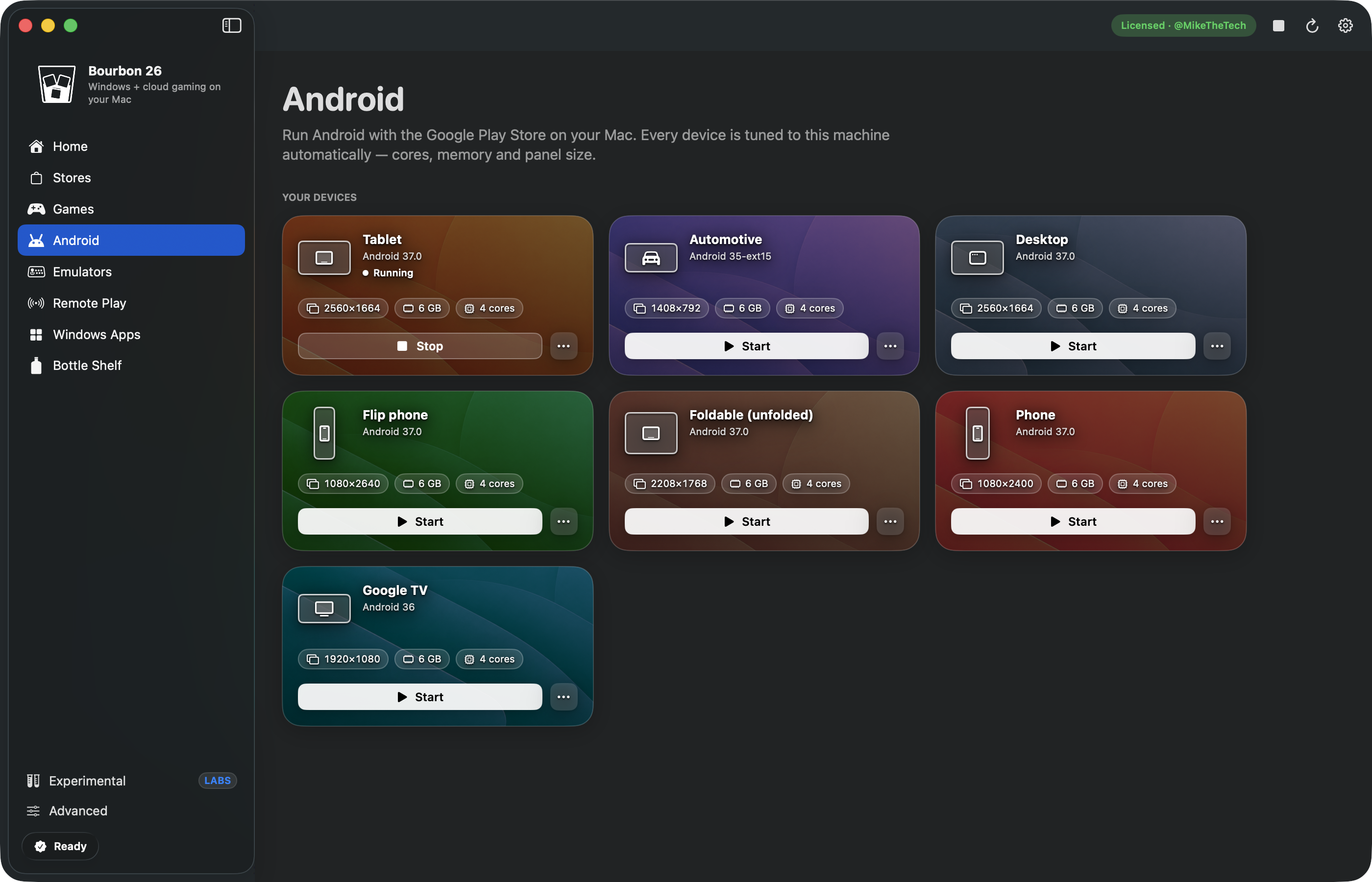Open the Experimental labs section
The height and width of the screenshot is (882, 1372).
point(131,781)
